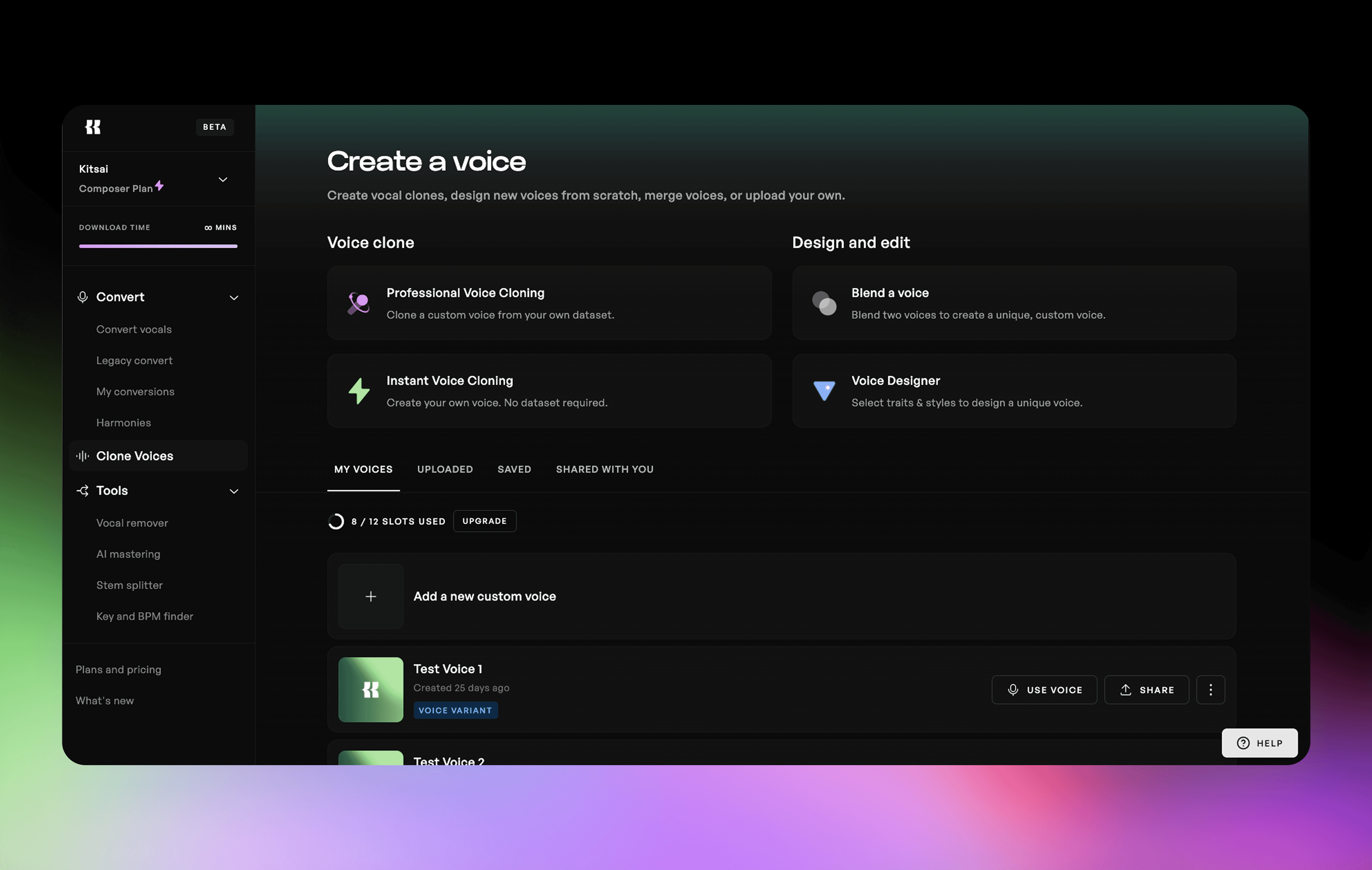1372x870 pixels.
Task: Open the three-dot menu for Test Voice 1
Action: coord(1211,690)
